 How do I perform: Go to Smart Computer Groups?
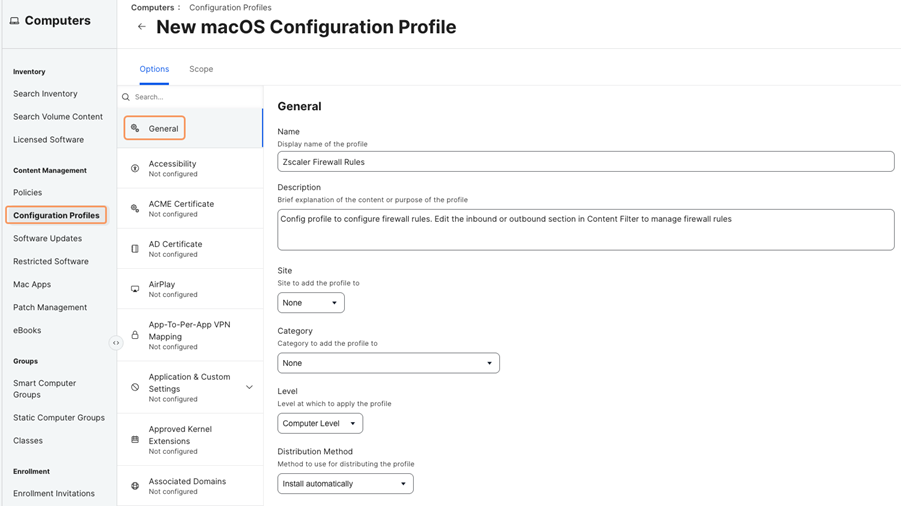coord(44,388)
